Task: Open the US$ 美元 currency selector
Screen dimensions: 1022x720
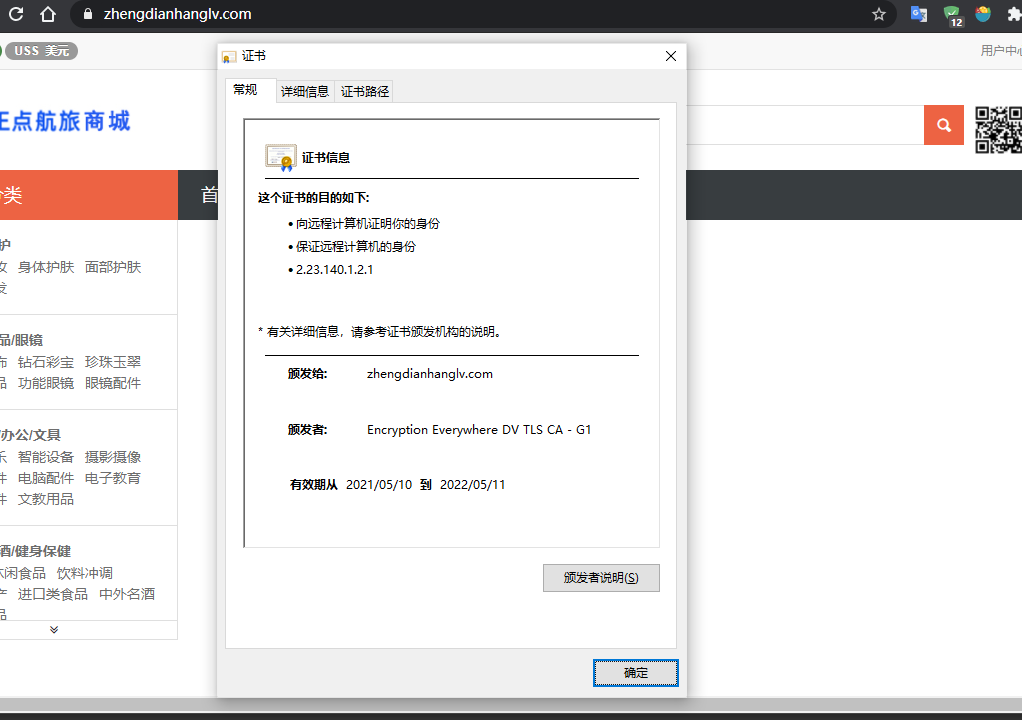Action: (42, 51)
